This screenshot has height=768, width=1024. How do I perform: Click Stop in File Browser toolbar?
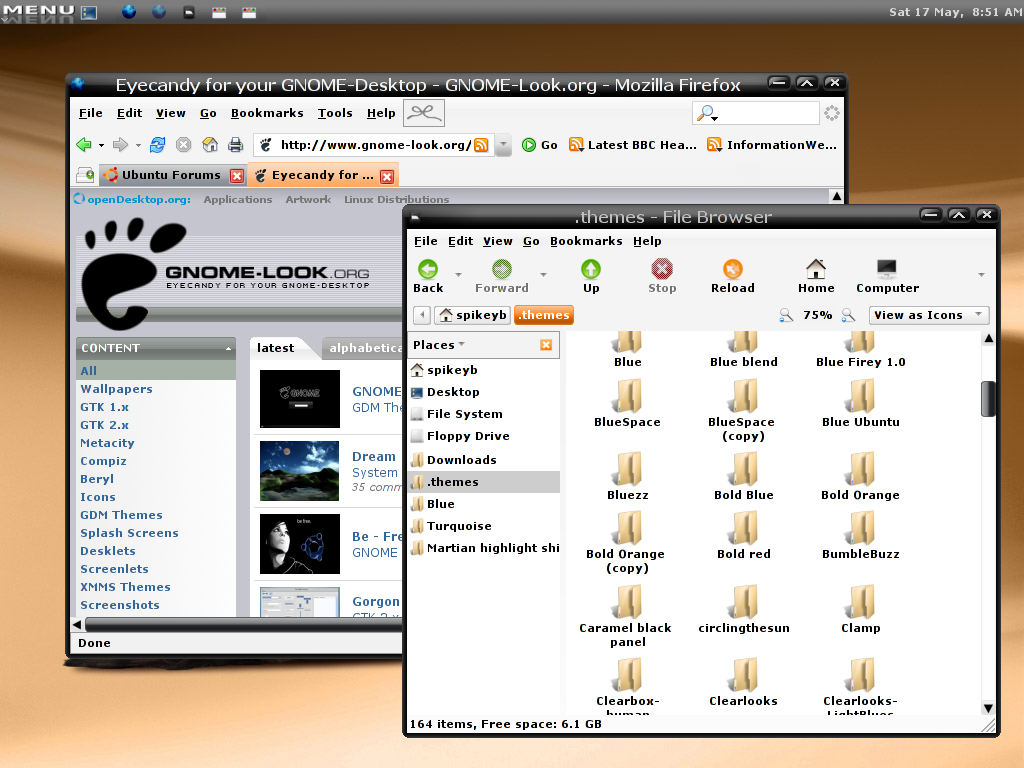pos(662,276)
